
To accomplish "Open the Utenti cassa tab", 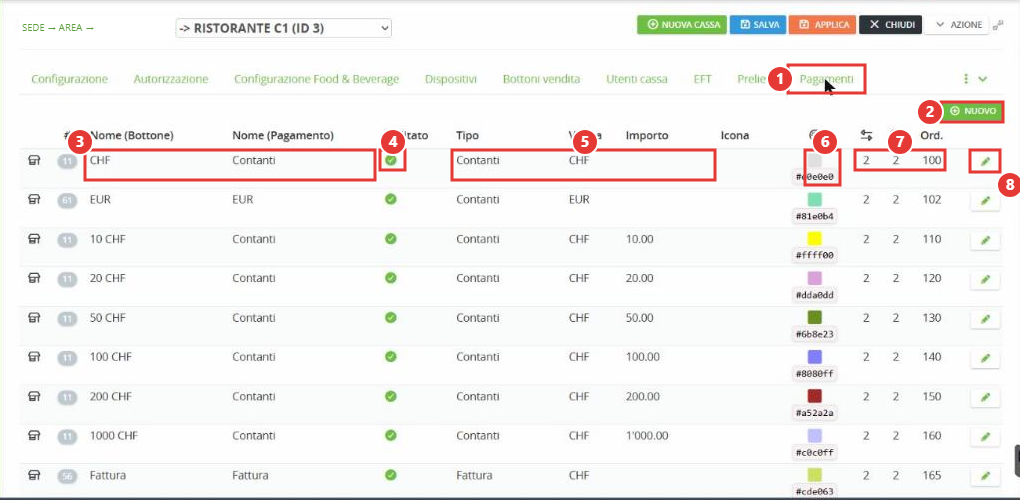I will pos(637,79).
